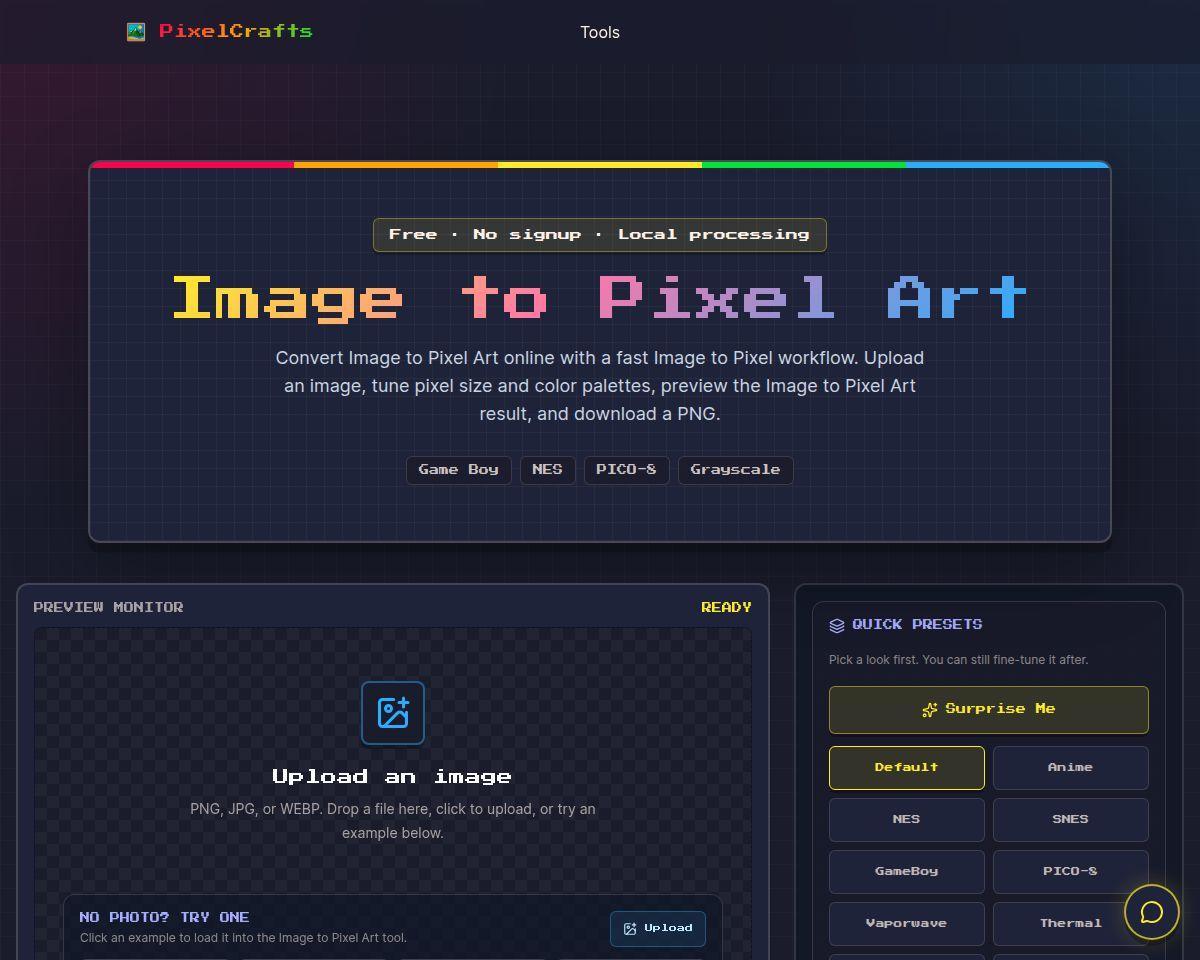Open the chat bubble icon
Screen dimensions: 1200x960
pos(1152,912)
